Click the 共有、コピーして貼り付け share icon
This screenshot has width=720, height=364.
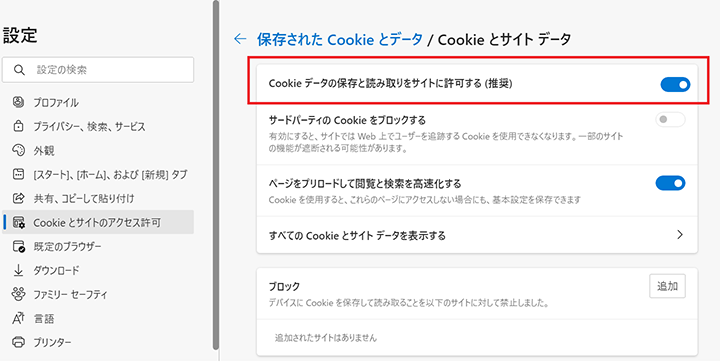(18, 198)
